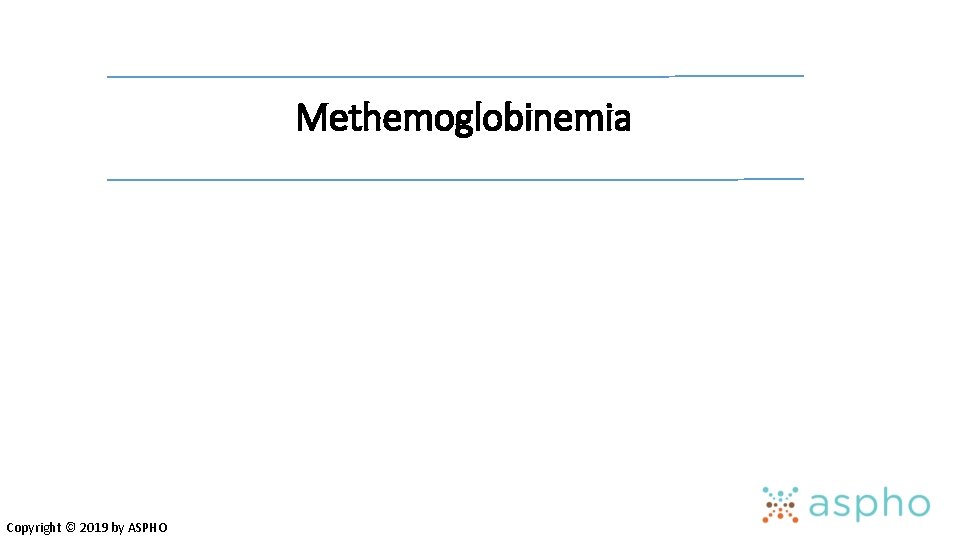Image resolution: width=960 pixels, height=540 pixels.
Task: Select the blue line above the title
Action: (388, 76)
